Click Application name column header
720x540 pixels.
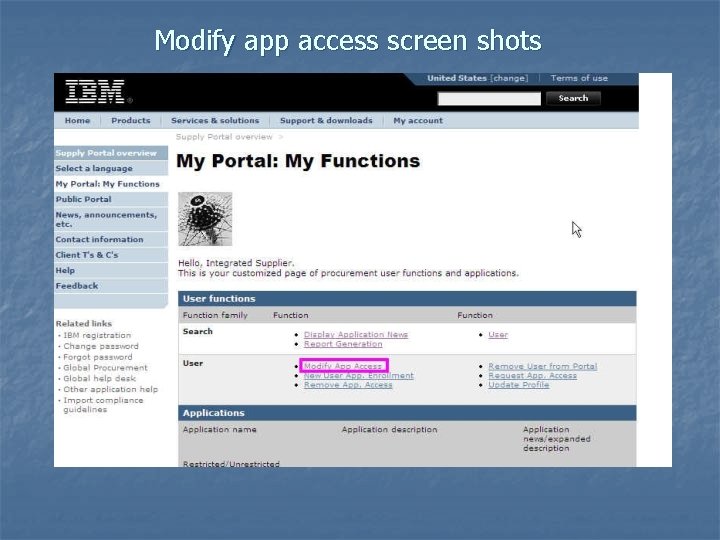pyautogui.click(x=219, y=429)
